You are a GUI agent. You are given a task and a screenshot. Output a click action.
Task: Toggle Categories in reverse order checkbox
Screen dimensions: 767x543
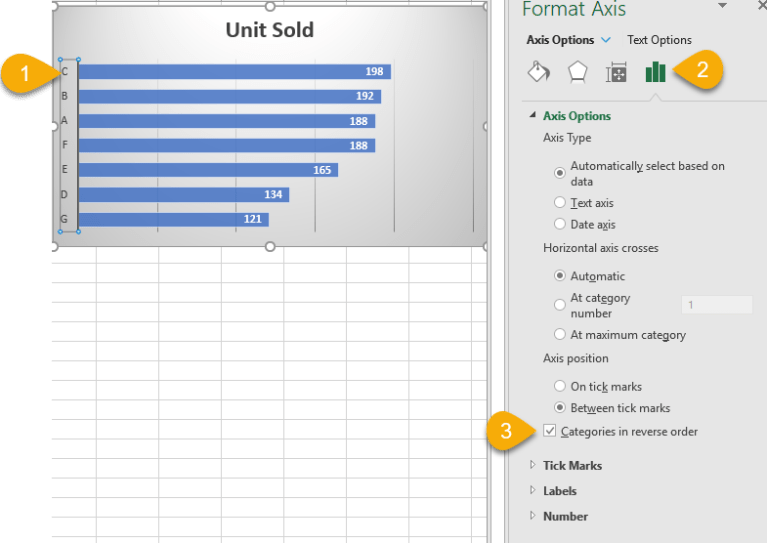pos(550,432)
